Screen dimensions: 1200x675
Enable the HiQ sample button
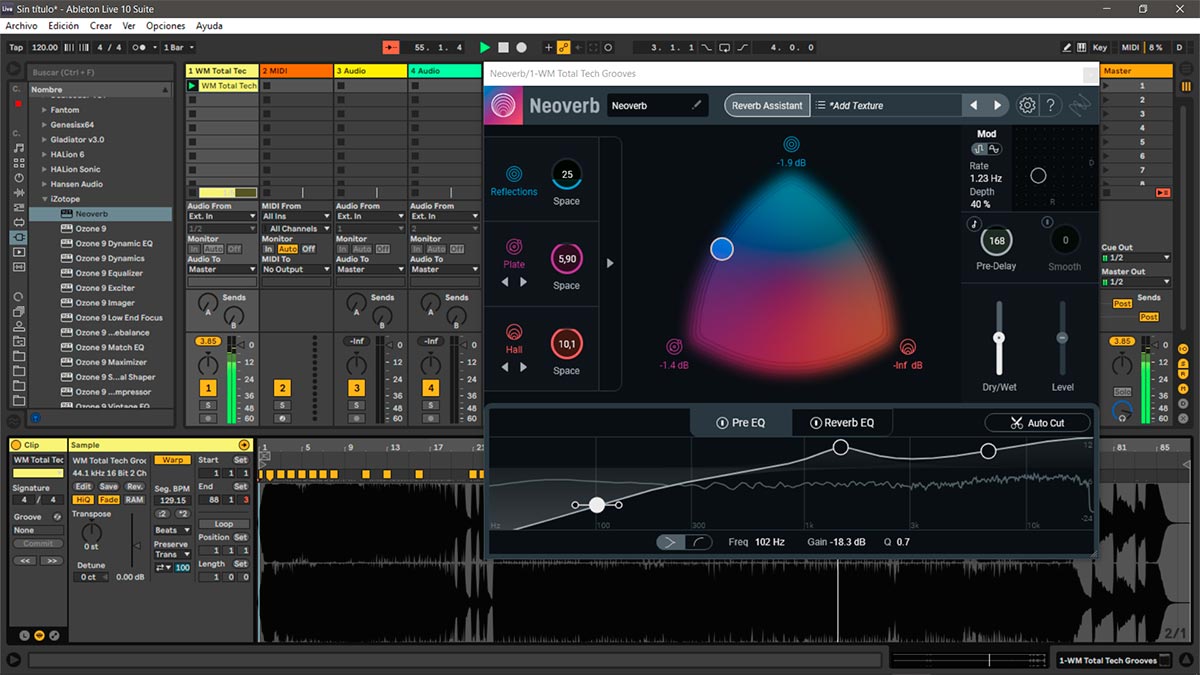click(x=83, y=499)
